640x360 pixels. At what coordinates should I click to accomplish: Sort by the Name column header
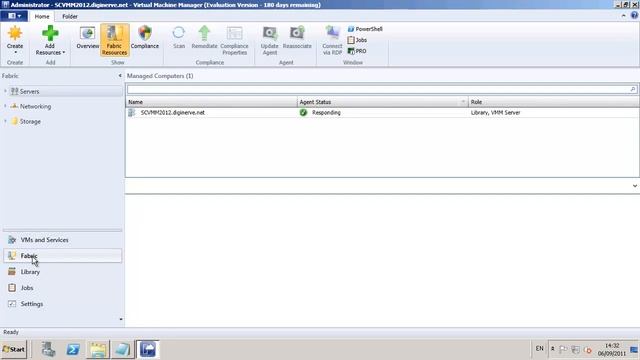pos(211,102)
